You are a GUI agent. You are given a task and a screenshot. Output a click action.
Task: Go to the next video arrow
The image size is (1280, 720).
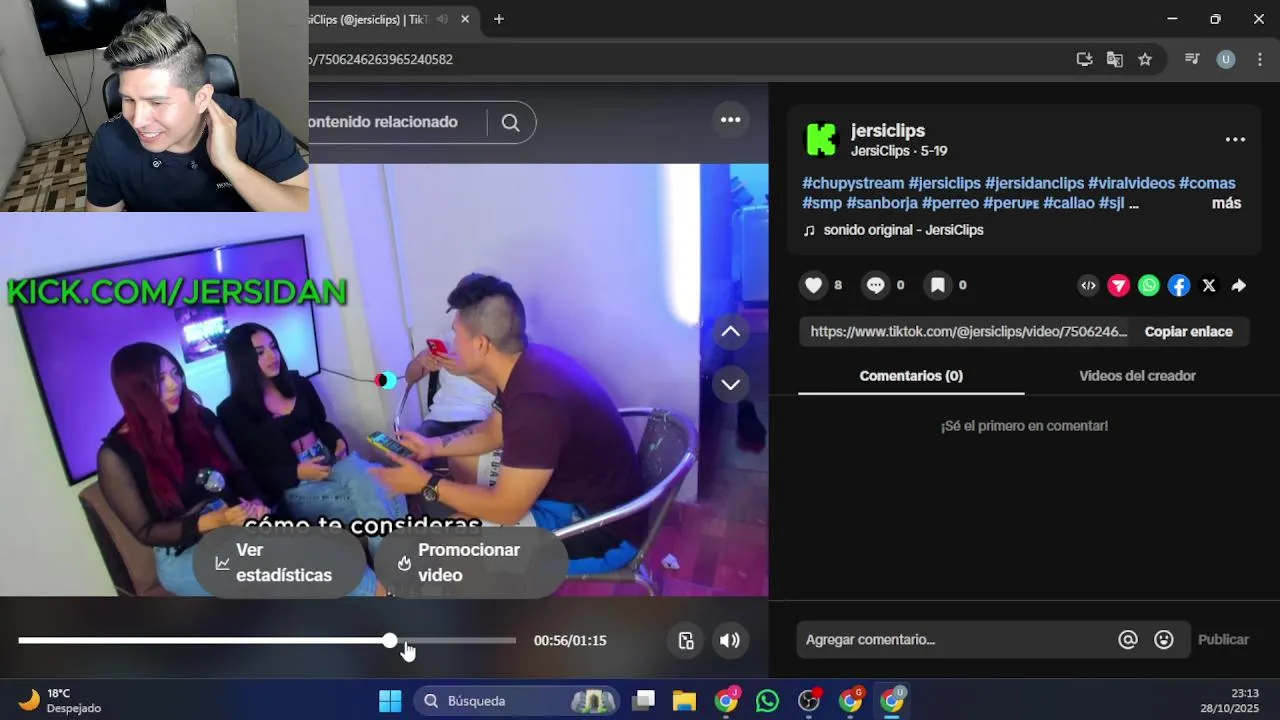(731, 384)
